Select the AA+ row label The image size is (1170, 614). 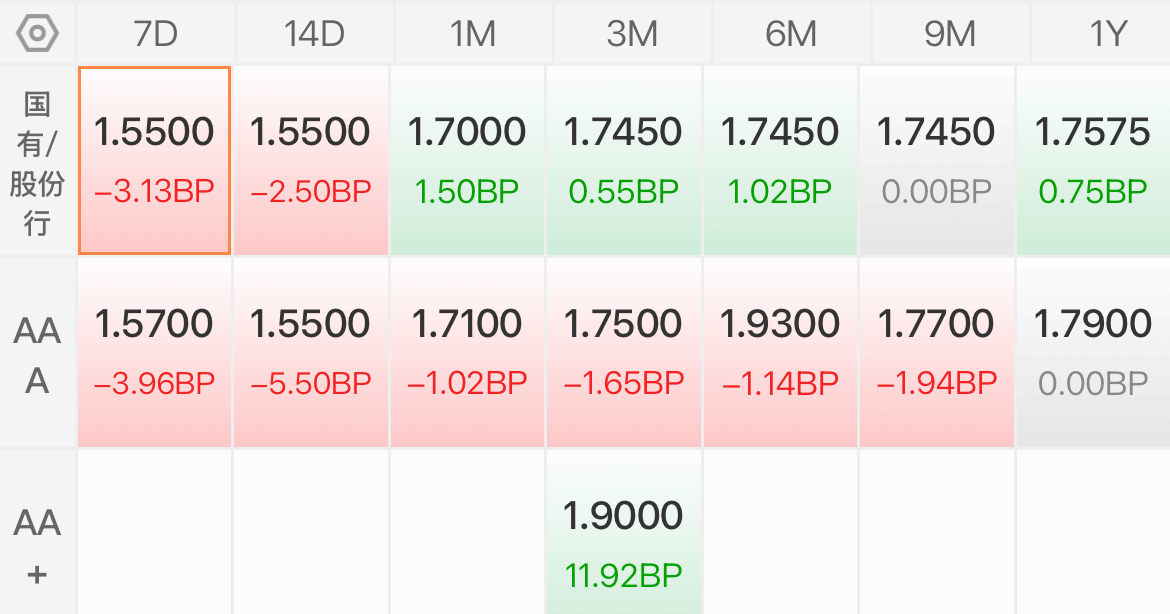pos(37,547)
